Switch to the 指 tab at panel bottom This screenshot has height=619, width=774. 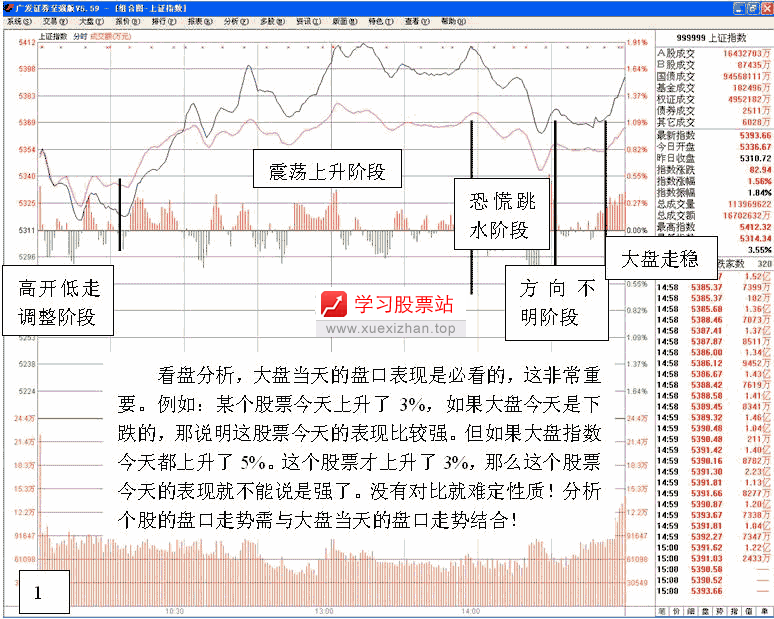pos(735,611)
